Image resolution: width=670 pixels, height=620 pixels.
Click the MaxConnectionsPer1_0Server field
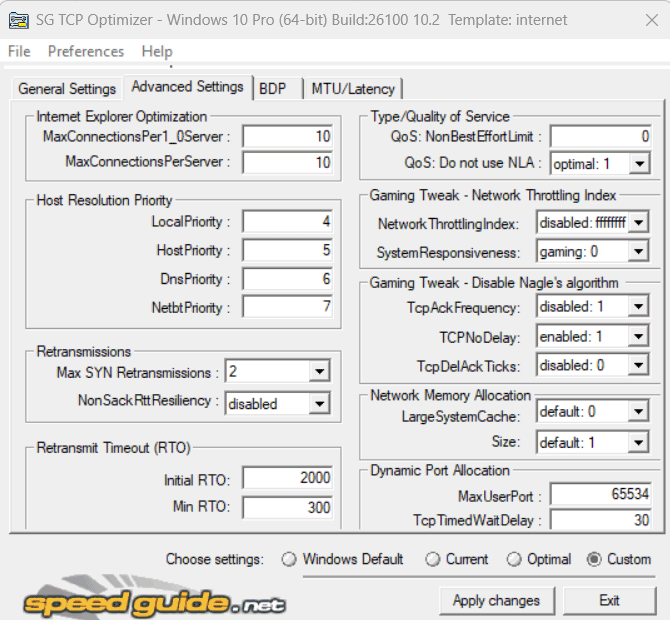pos(287,137)
